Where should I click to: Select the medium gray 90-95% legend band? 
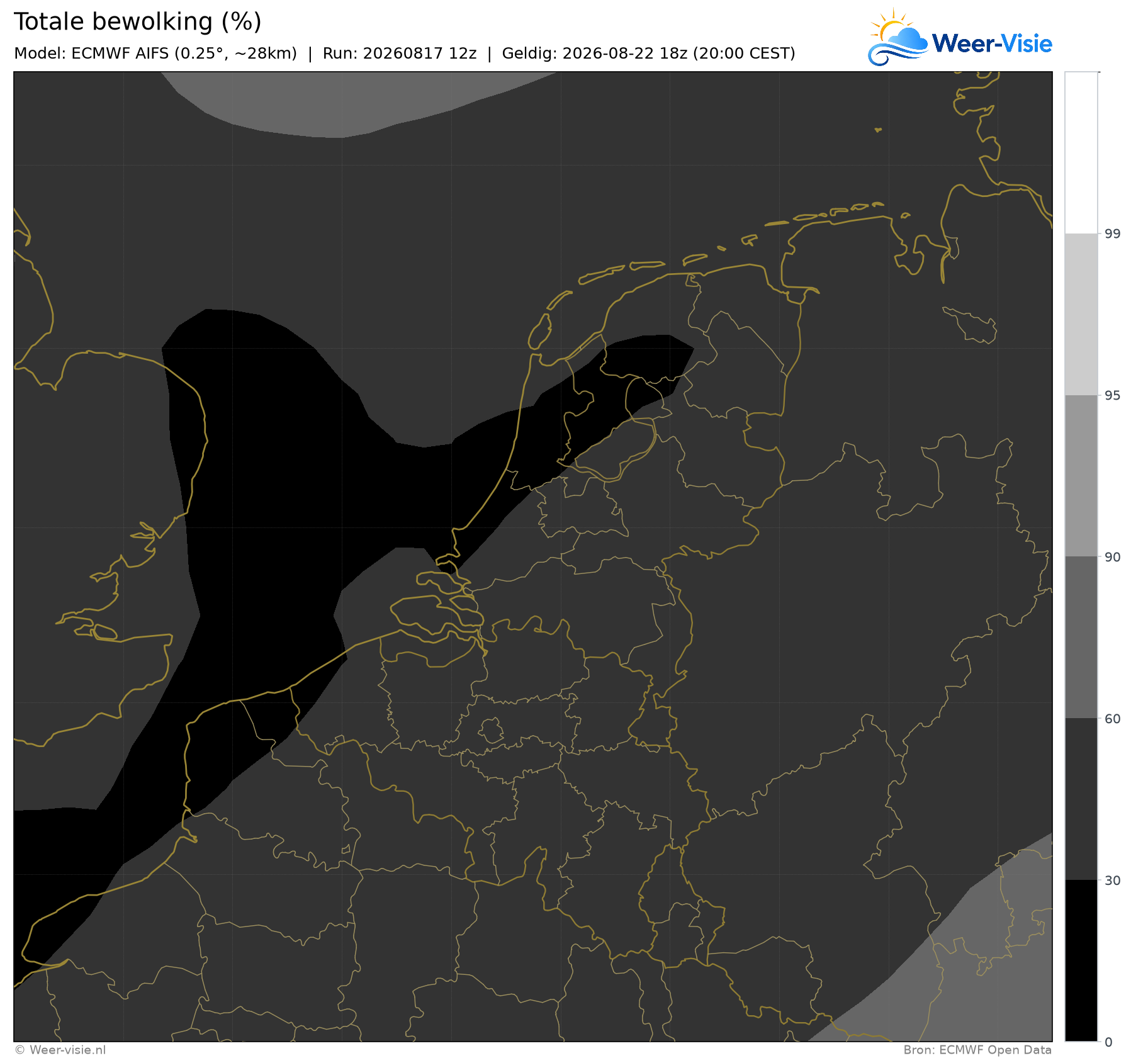tap(1081, 476)
